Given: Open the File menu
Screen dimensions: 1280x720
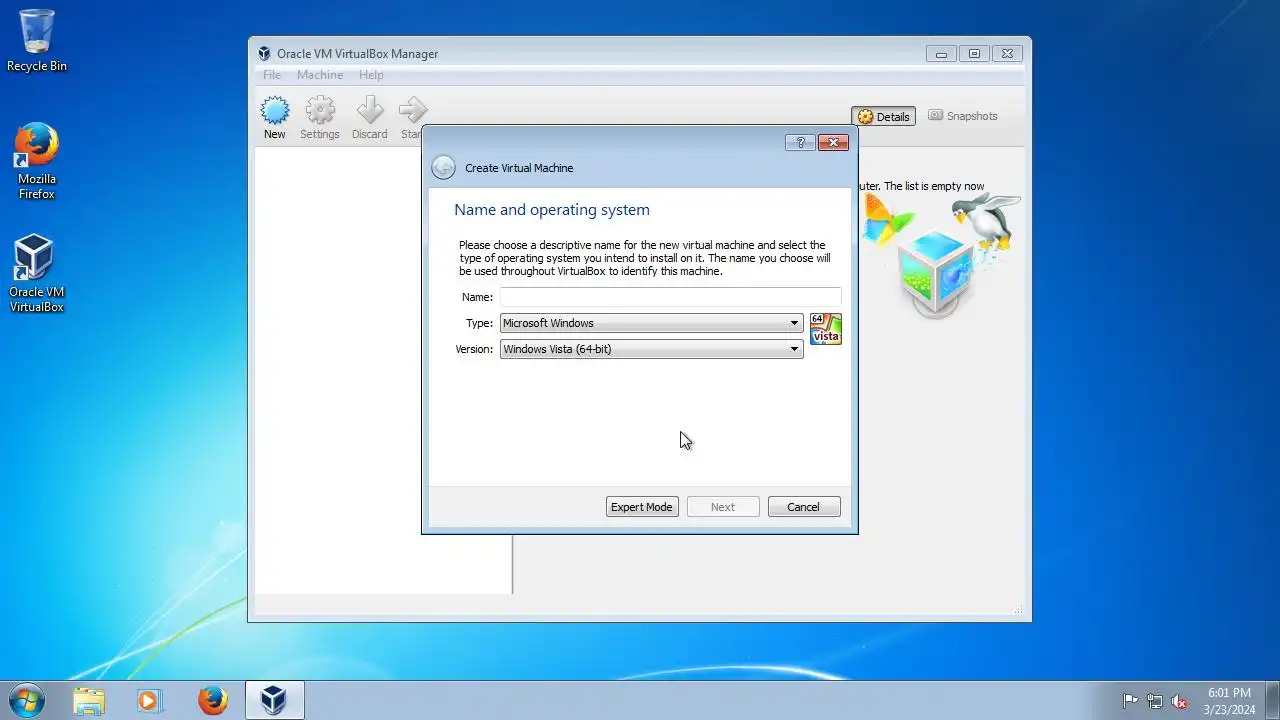Looking at the screenshot, I should tap(272, 75).
